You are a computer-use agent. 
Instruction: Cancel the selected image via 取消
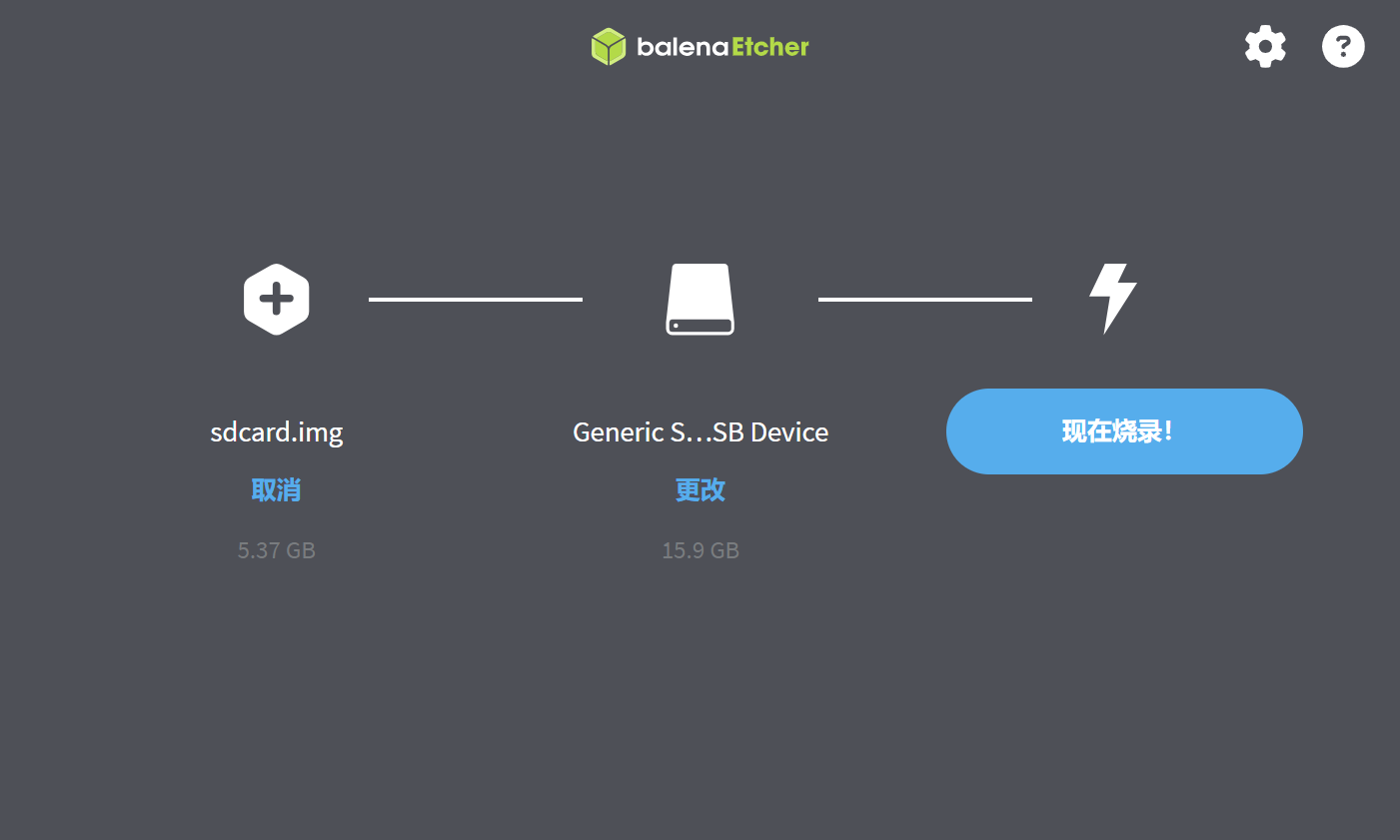click(x=276, y=489)
